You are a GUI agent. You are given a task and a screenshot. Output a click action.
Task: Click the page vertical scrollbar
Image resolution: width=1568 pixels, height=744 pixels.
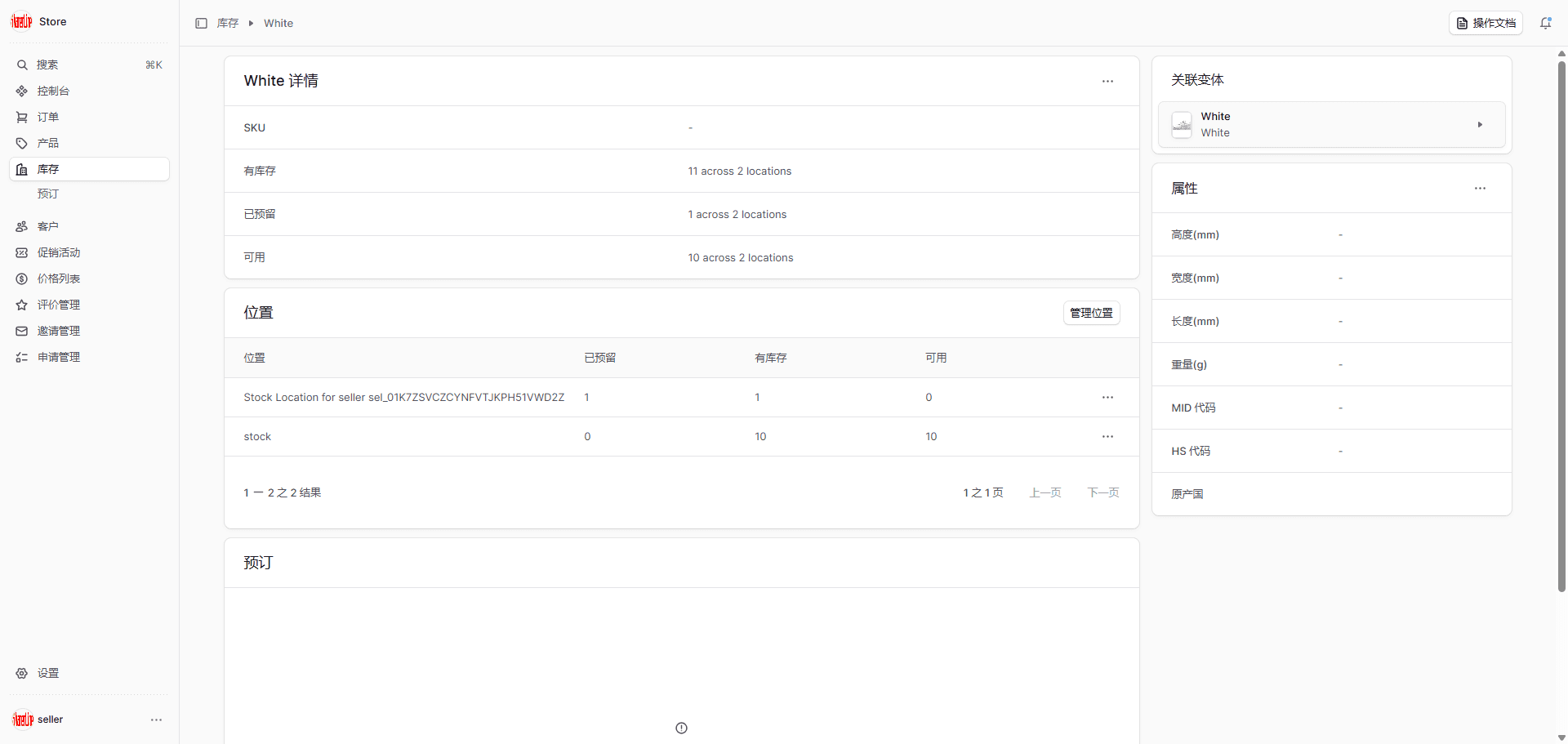click(1561, 327)
